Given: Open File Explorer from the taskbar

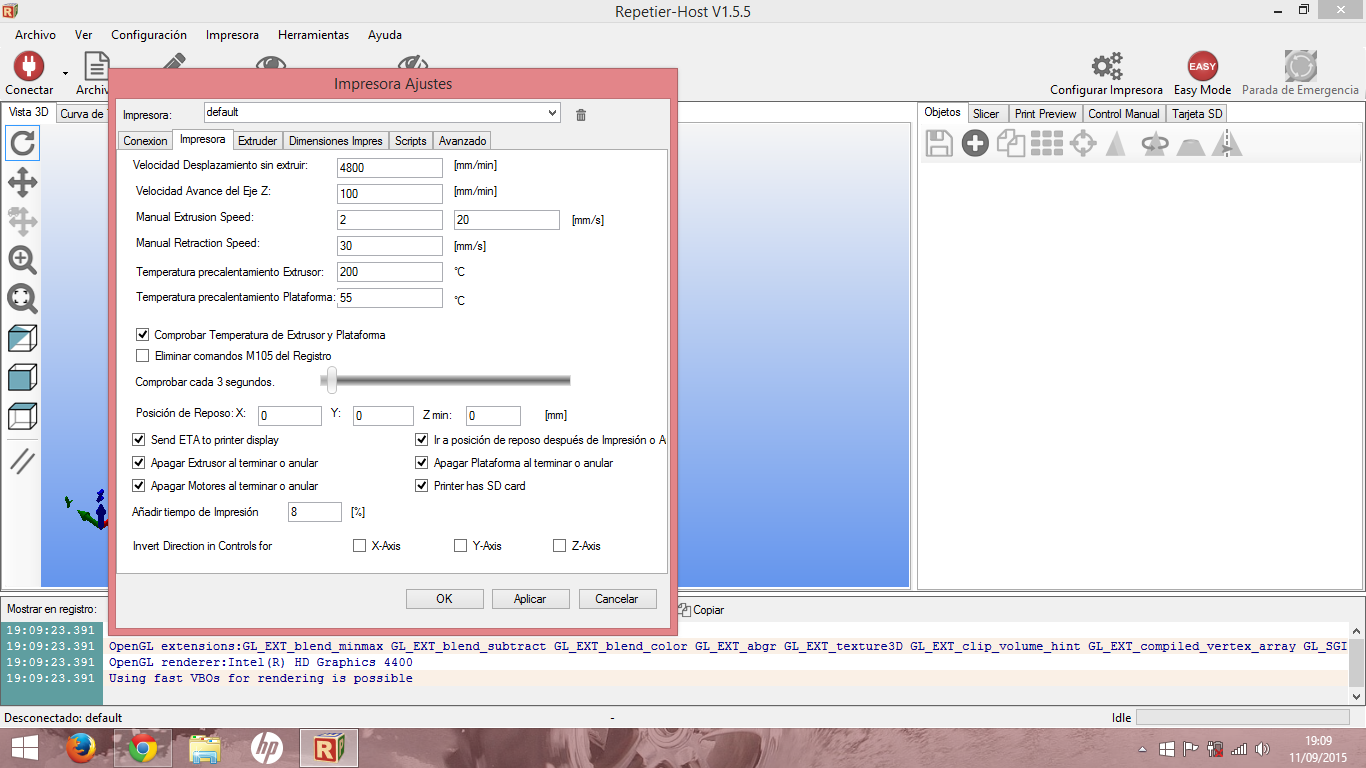Looking at the screenshot, I should pos(205,747).
